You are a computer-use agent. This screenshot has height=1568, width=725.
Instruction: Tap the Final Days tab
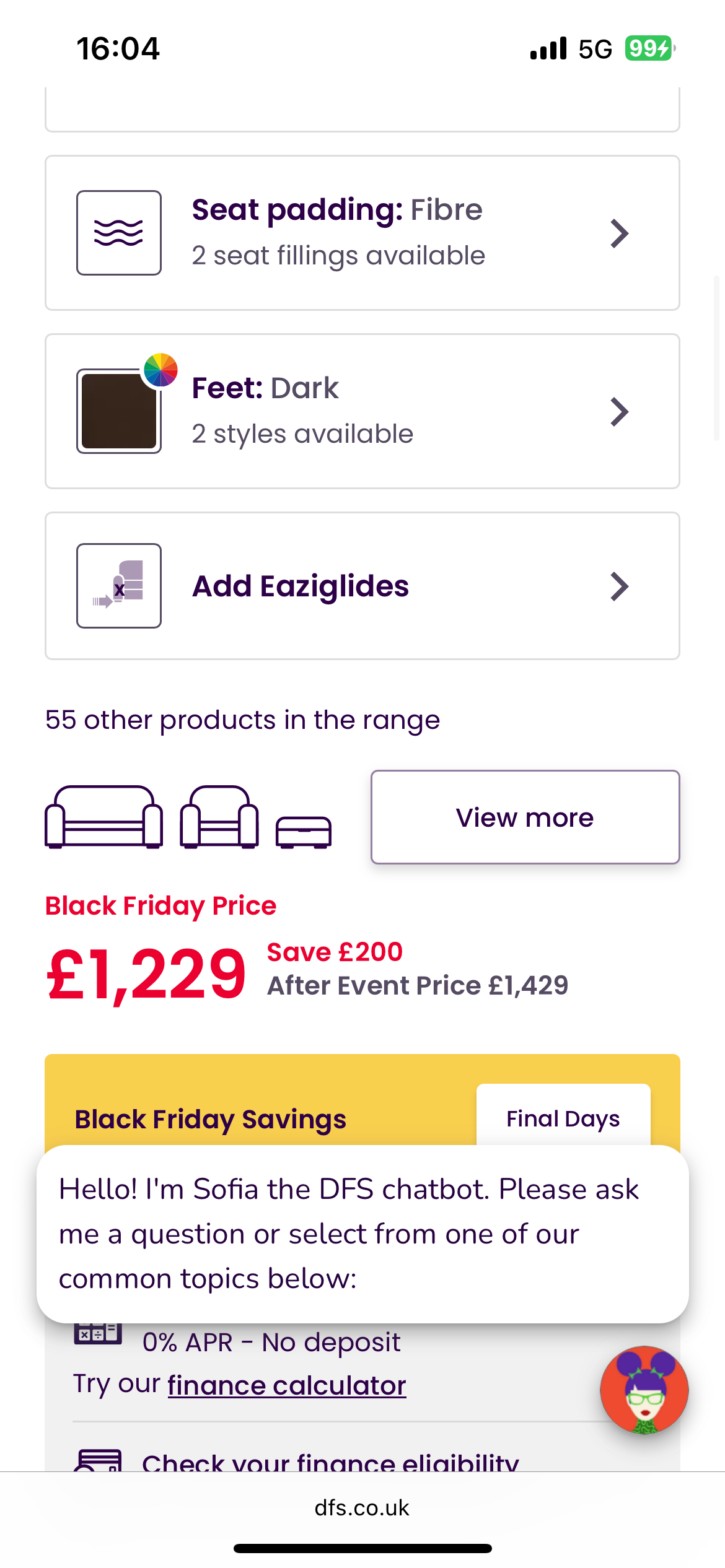(x=563, y=1118)
